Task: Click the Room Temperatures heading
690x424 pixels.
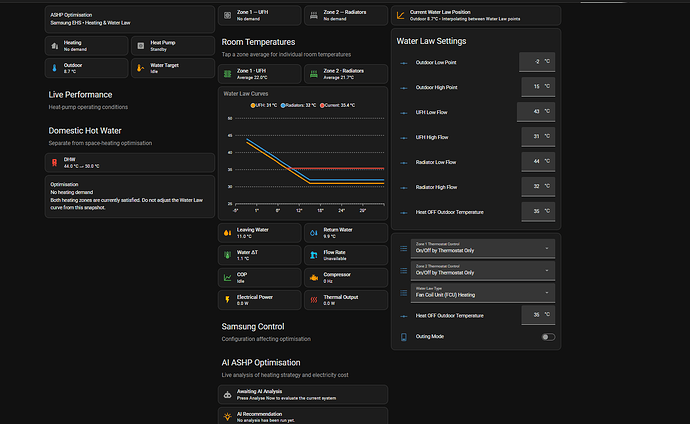Action: coord(258,42)
